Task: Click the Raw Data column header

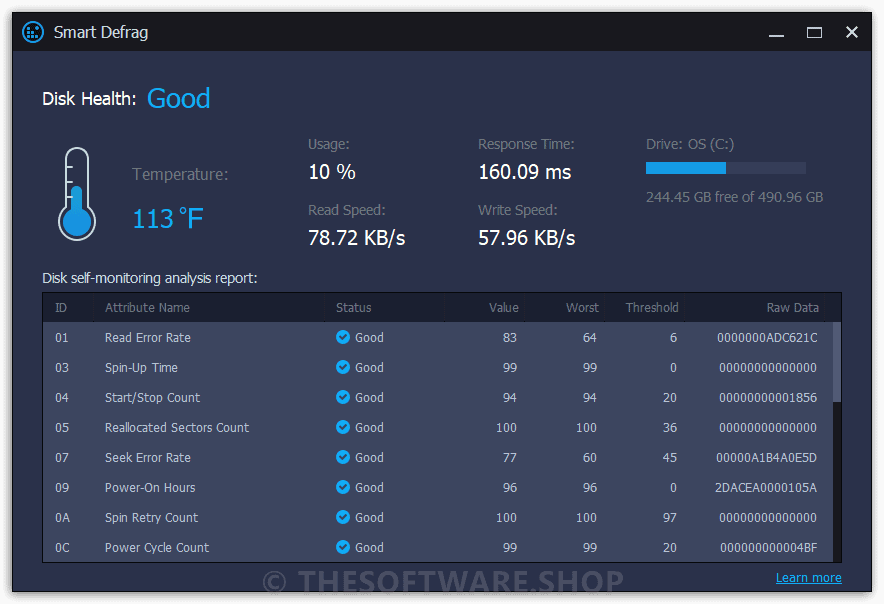Action: point(792,307)
